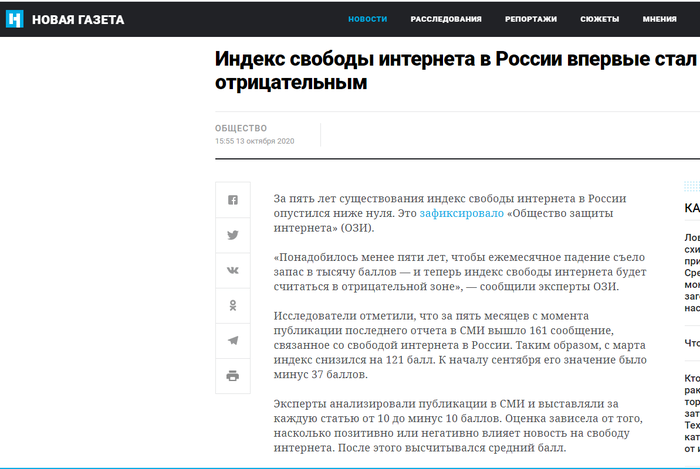Open the МНЕНИЯ menu section

[x=659, y=19]
